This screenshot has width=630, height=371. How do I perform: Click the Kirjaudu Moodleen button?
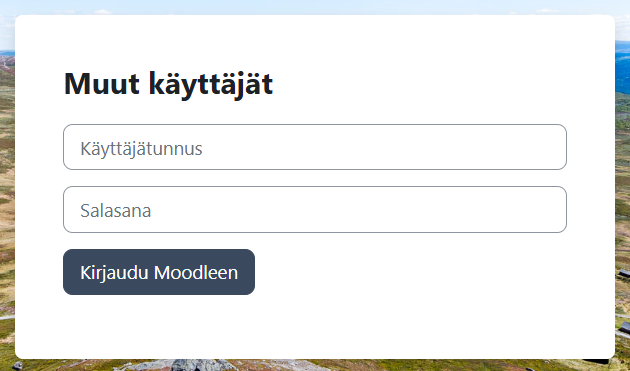tap(159, 272)
